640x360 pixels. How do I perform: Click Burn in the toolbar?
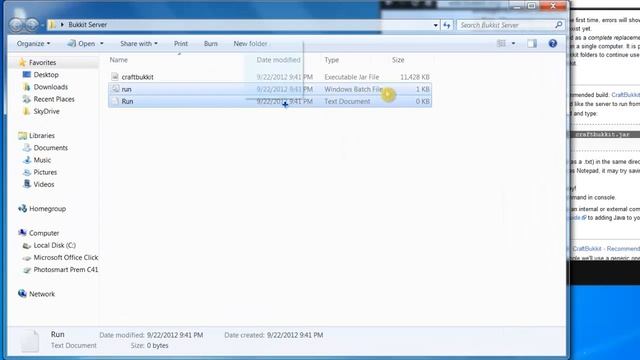point(211,43)
